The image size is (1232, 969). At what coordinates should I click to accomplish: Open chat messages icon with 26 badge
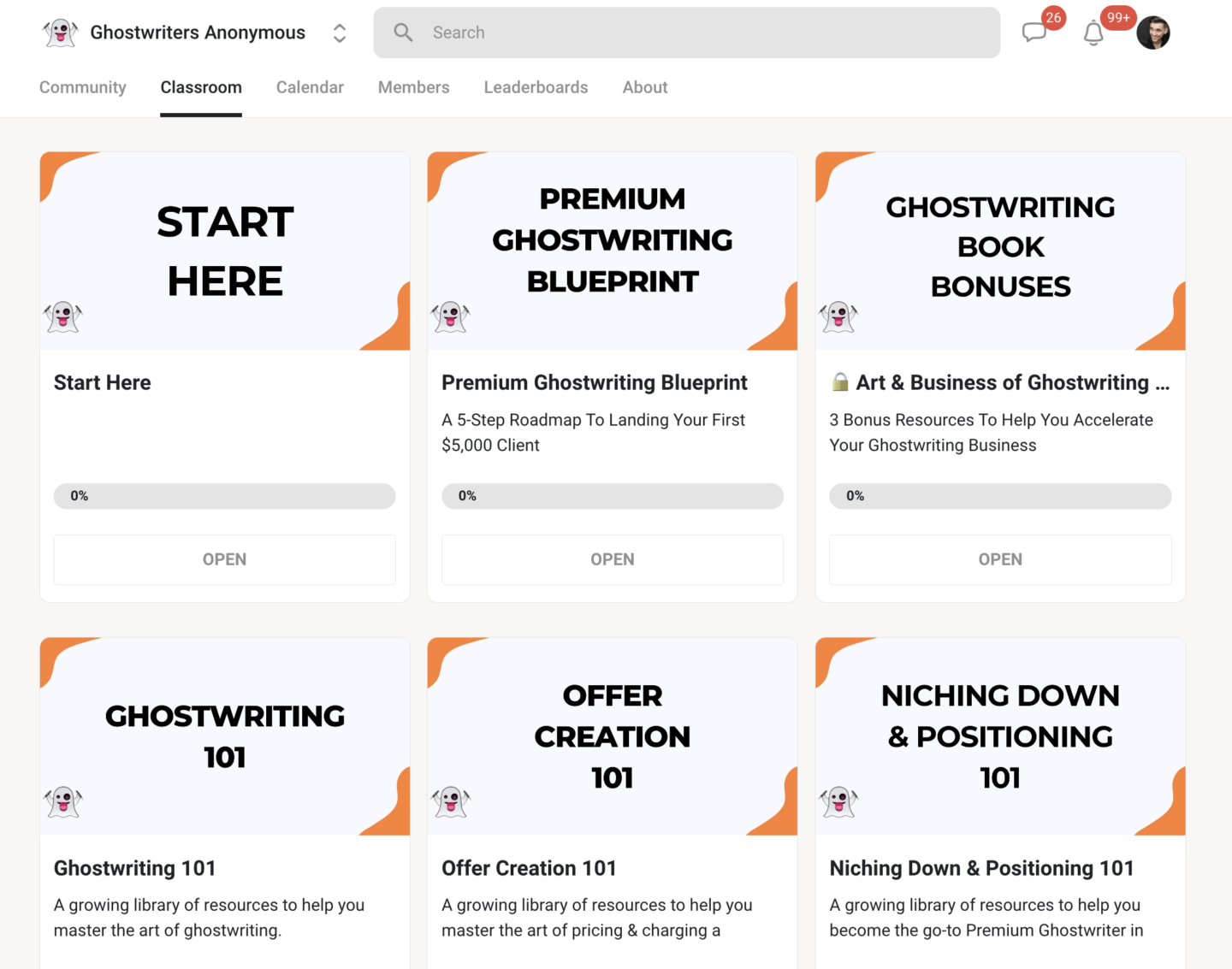click(x=1034, y=32)
